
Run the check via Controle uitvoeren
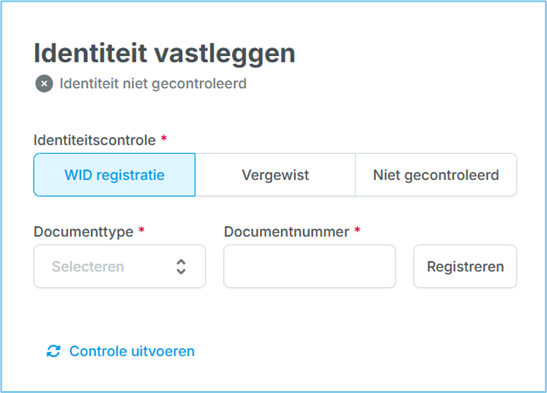tap(121, 351)
